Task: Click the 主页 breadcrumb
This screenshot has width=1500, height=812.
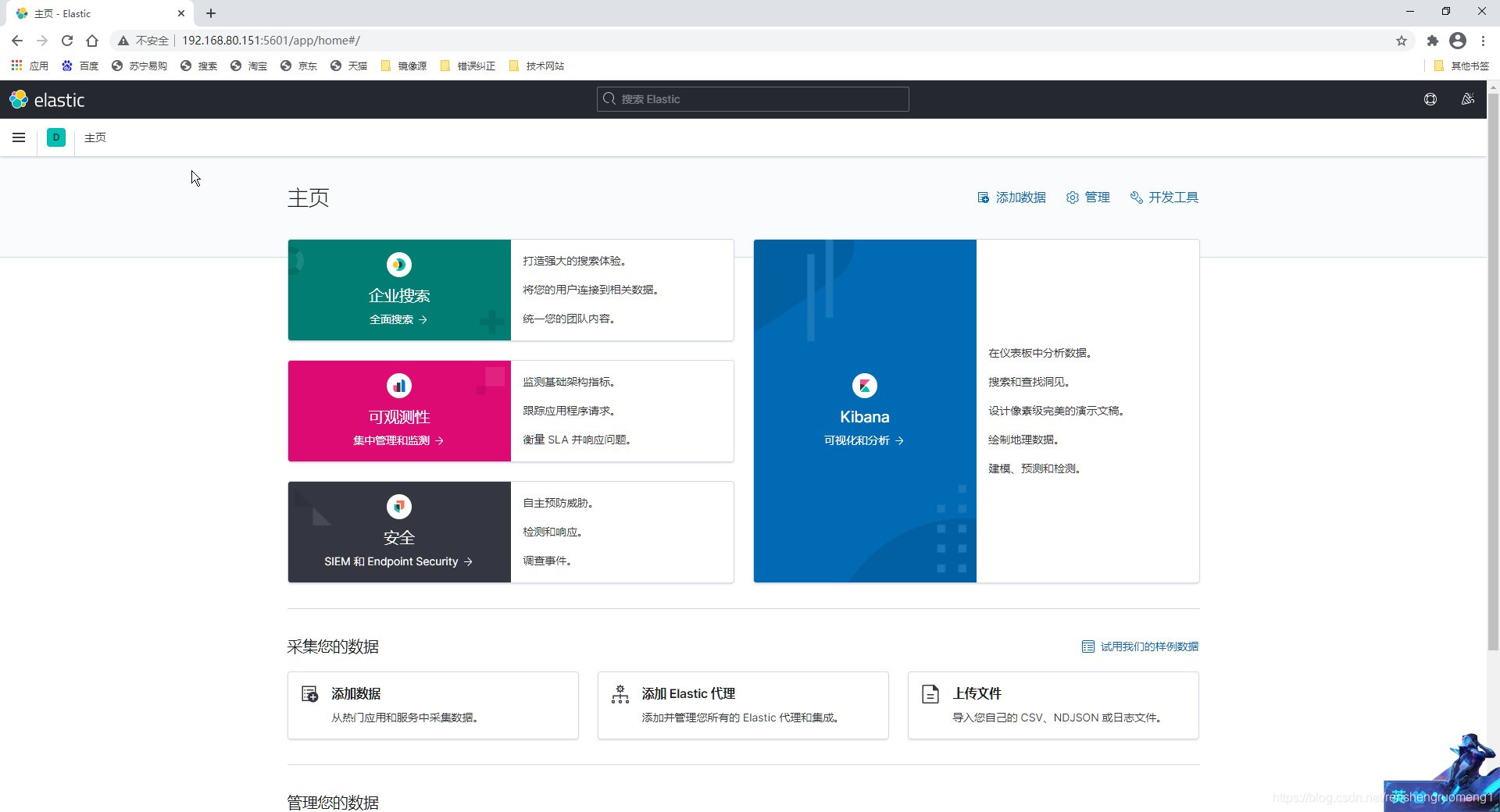Action: [95, 137]
